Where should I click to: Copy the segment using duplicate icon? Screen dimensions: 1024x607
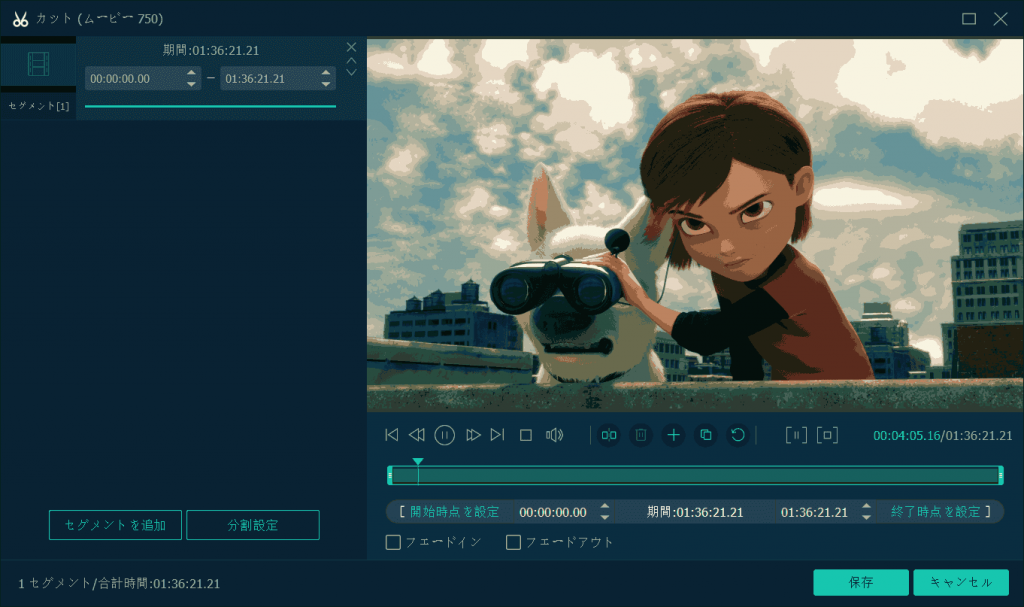(x=706, y=435)
